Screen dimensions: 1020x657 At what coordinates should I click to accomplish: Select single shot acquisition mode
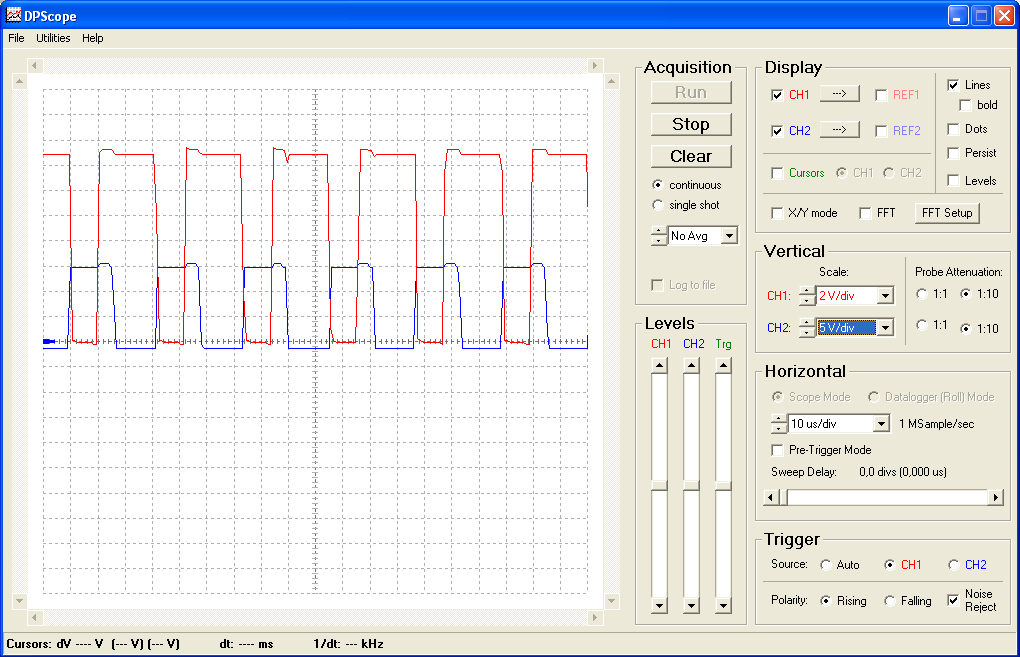(658, 205)
